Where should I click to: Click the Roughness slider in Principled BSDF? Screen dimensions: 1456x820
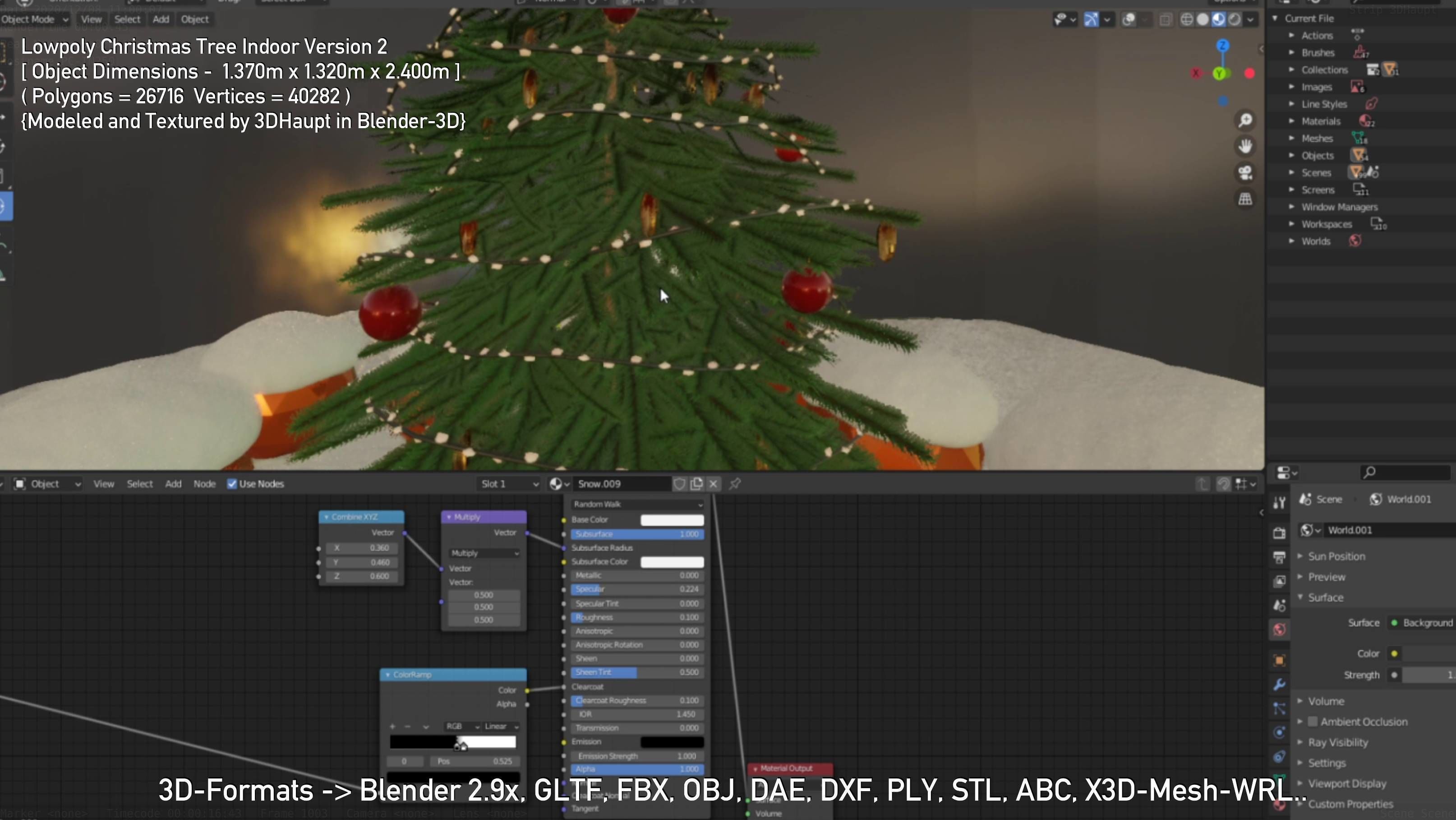pyautogui.click(x=637, y=617)
